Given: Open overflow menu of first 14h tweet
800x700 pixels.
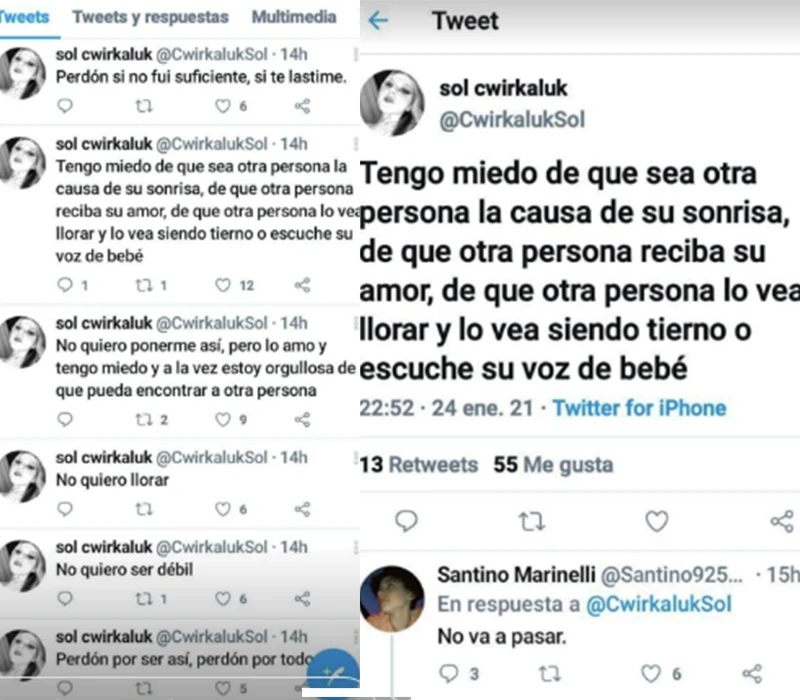Looking at the screenshot, I should [x=356, y=54].
